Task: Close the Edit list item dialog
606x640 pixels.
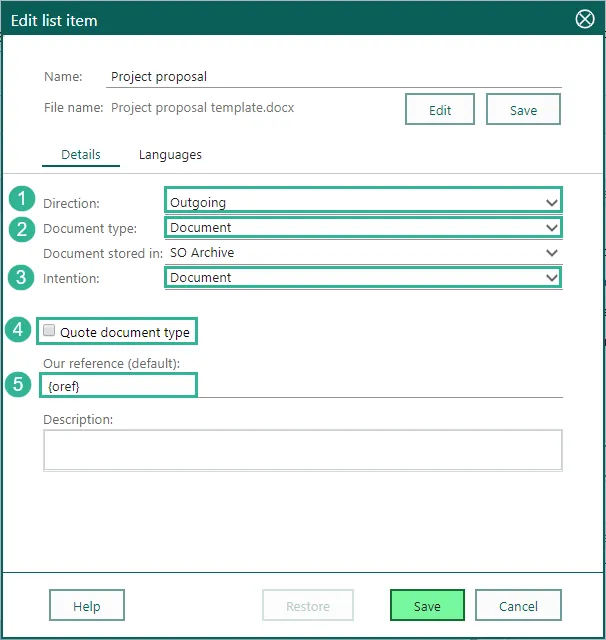Action: [x=585, y=19]
